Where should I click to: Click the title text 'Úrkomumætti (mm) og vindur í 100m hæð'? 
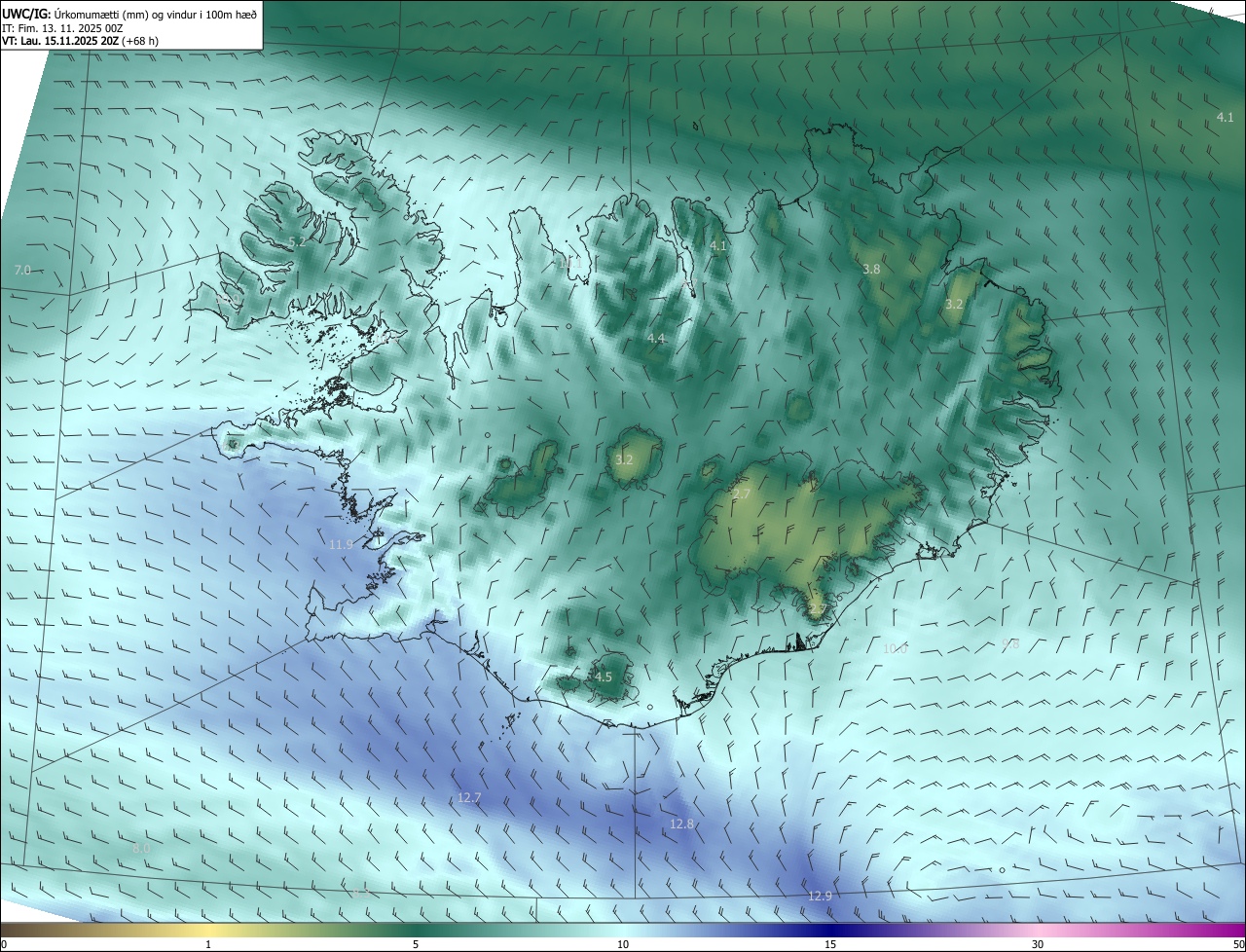click(x=156, y=14)
